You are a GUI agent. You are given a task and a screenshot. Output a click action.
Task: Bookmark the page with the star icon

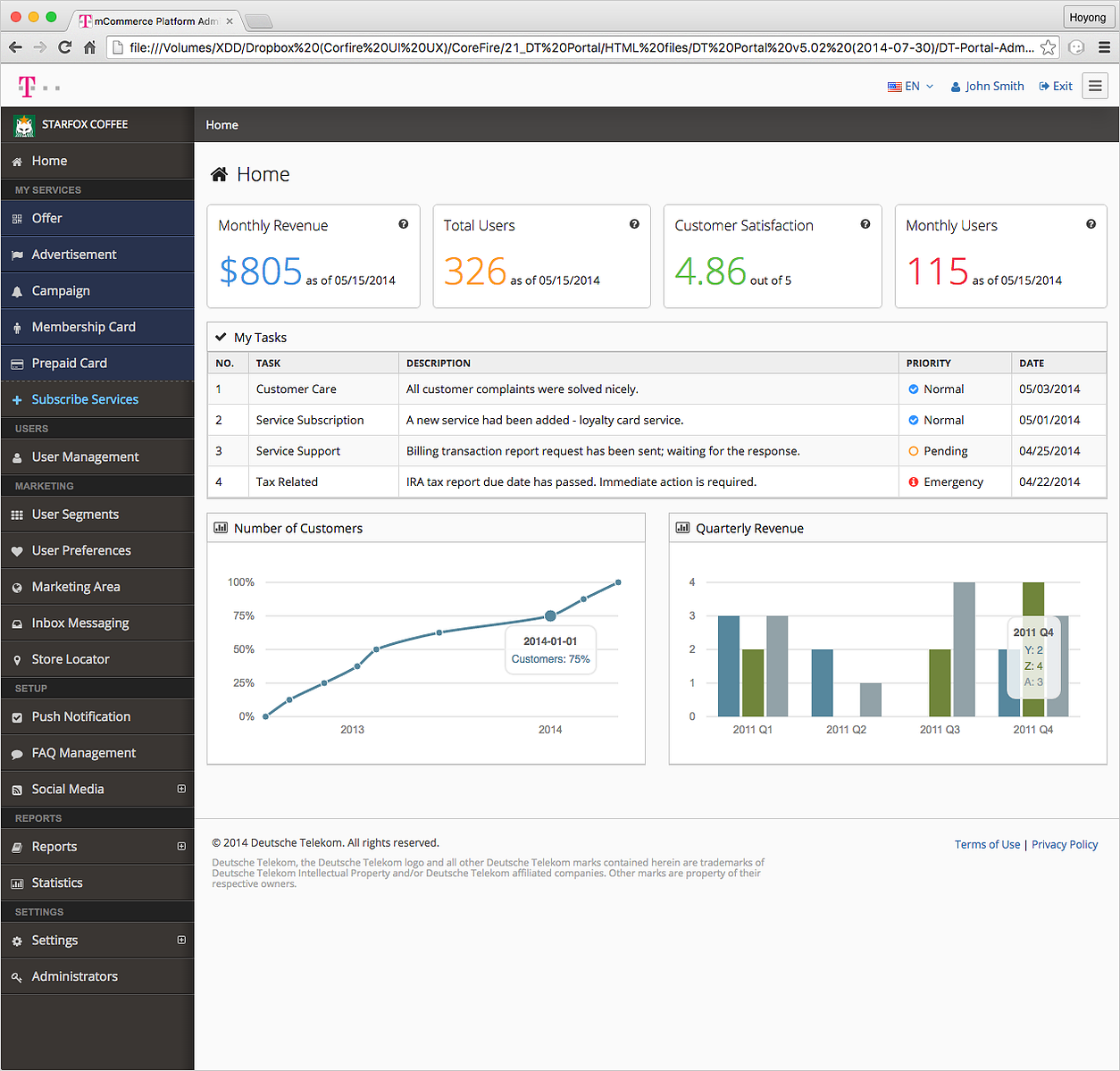tap(1049, 47)
